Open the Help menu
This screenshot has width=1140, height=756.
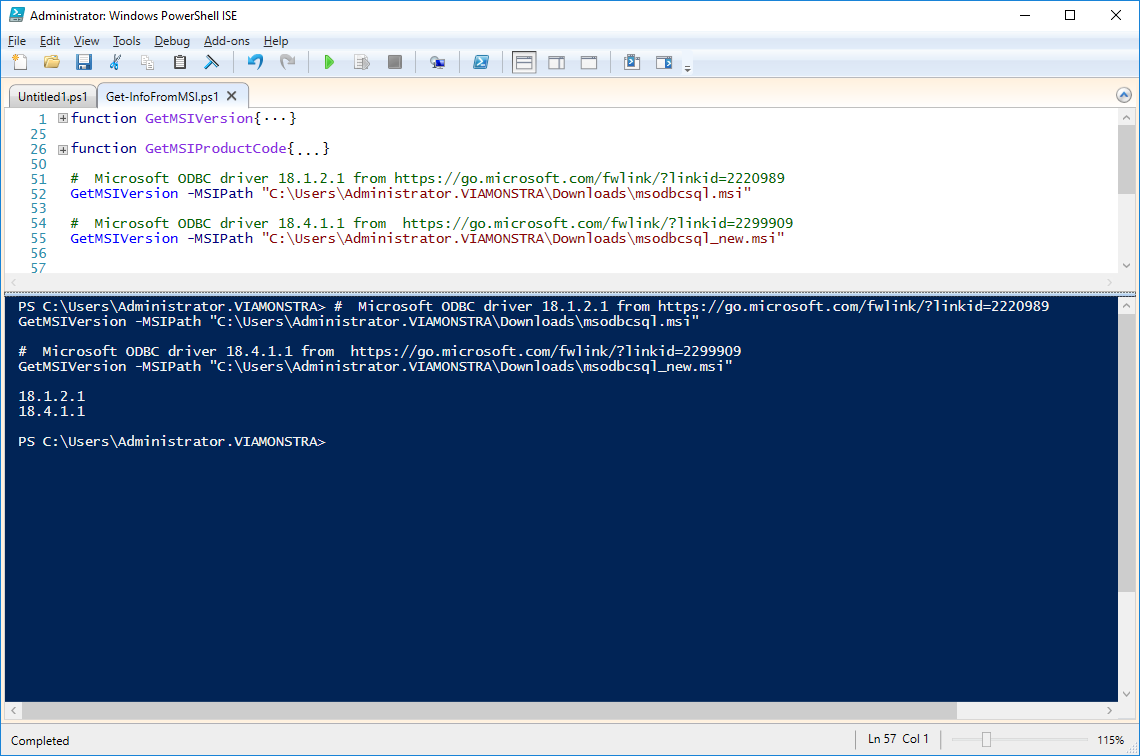276,41
